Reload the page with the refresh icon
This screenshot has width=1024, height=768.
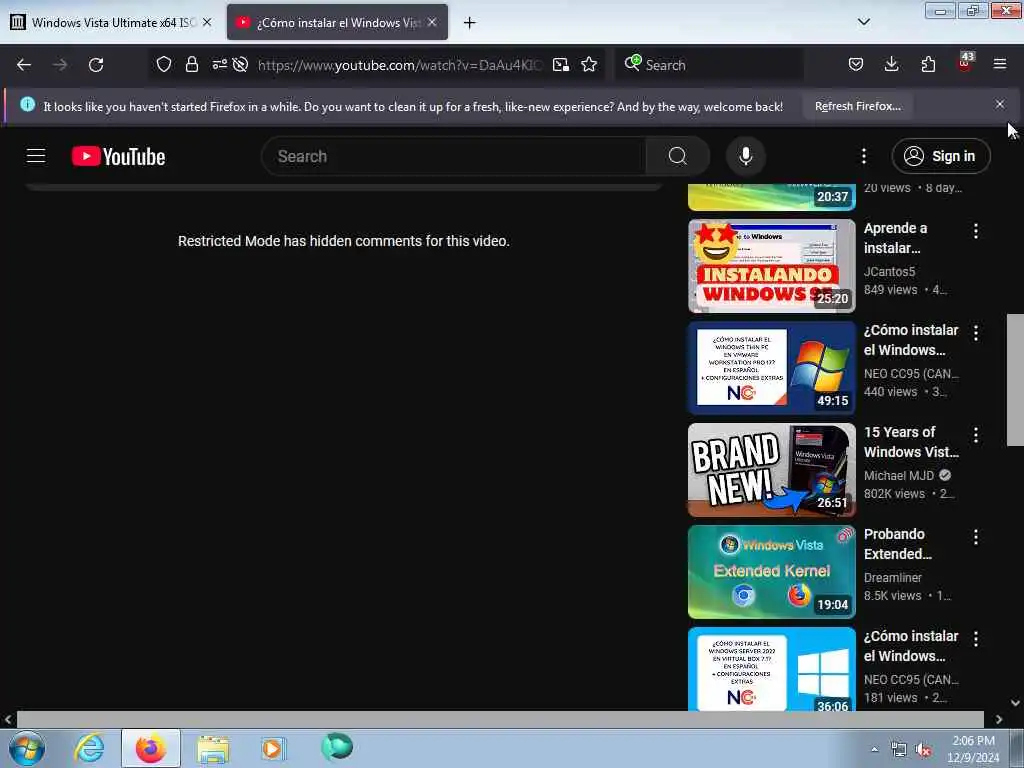[x=96, y=65]
